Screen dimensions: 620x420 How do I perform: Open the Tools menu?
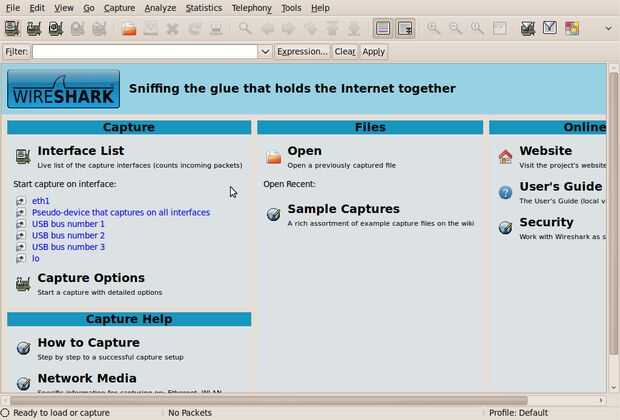click(291, 8)
